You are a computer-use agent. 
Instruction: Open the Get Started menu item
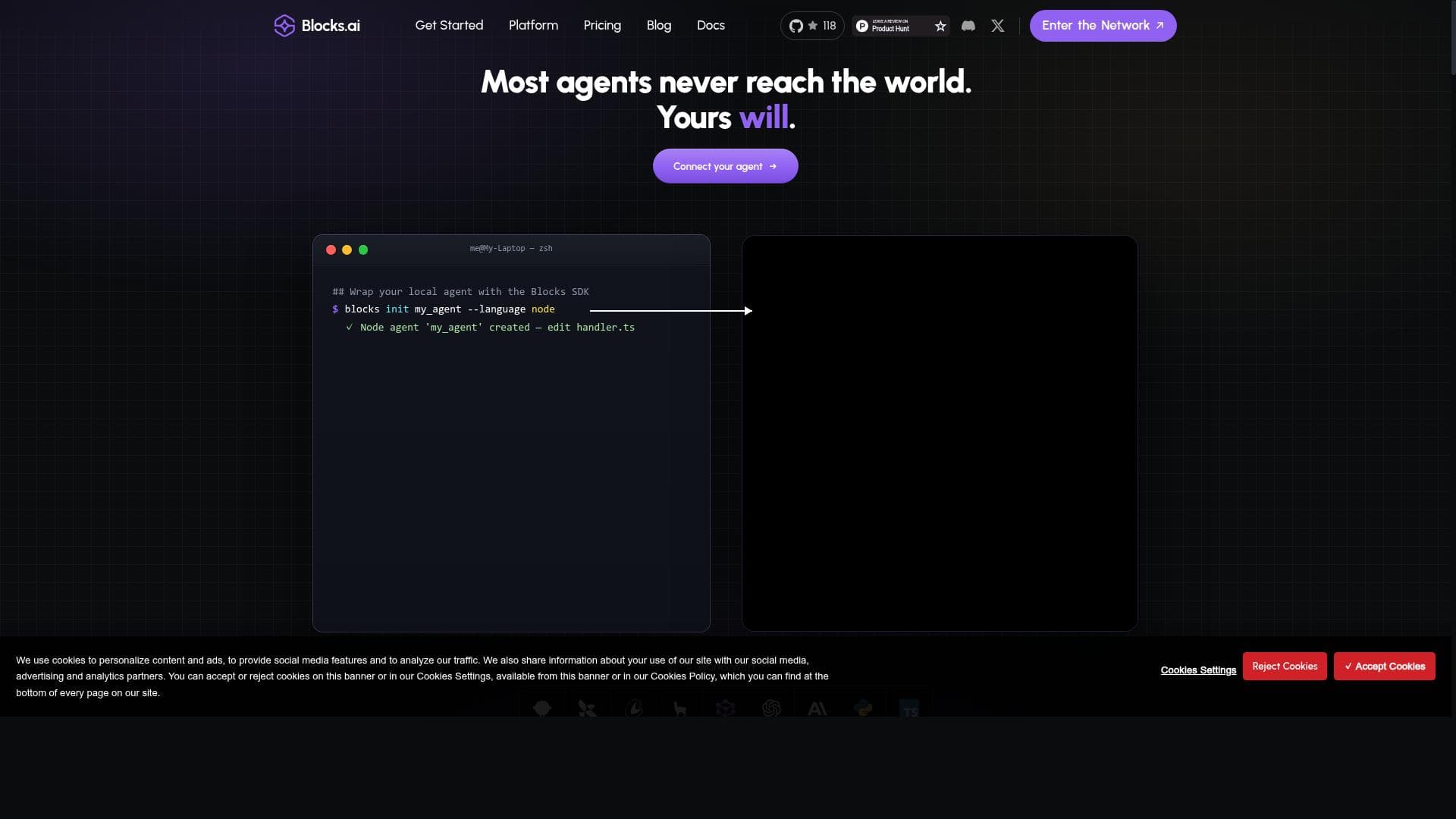(x=449, y=25)
